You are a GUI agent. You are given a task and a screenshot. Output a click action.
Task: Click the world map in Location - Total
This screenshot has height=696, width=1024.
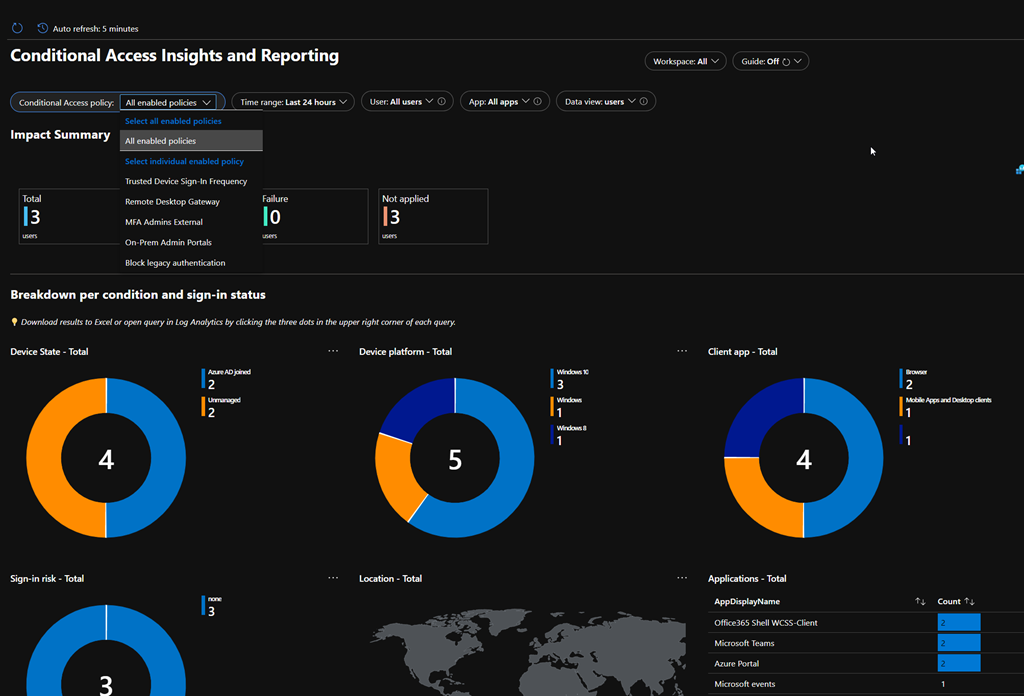528,653
